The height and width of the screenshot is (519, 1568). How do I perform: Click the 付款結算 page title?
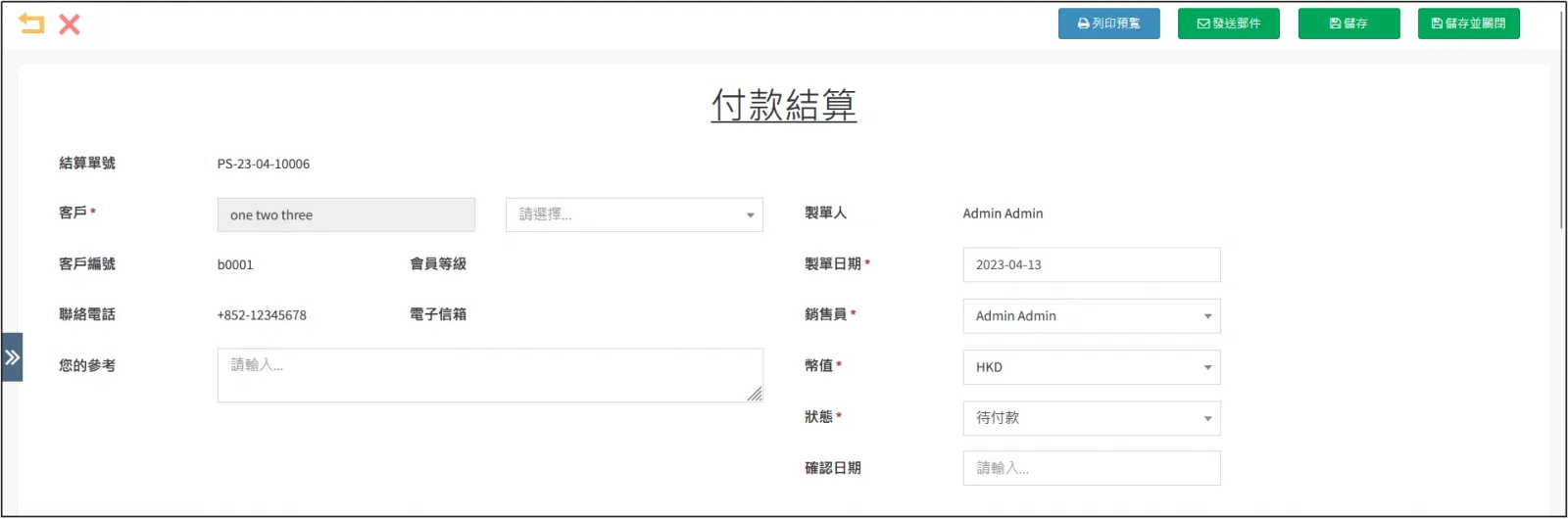(x=783, y=105)
